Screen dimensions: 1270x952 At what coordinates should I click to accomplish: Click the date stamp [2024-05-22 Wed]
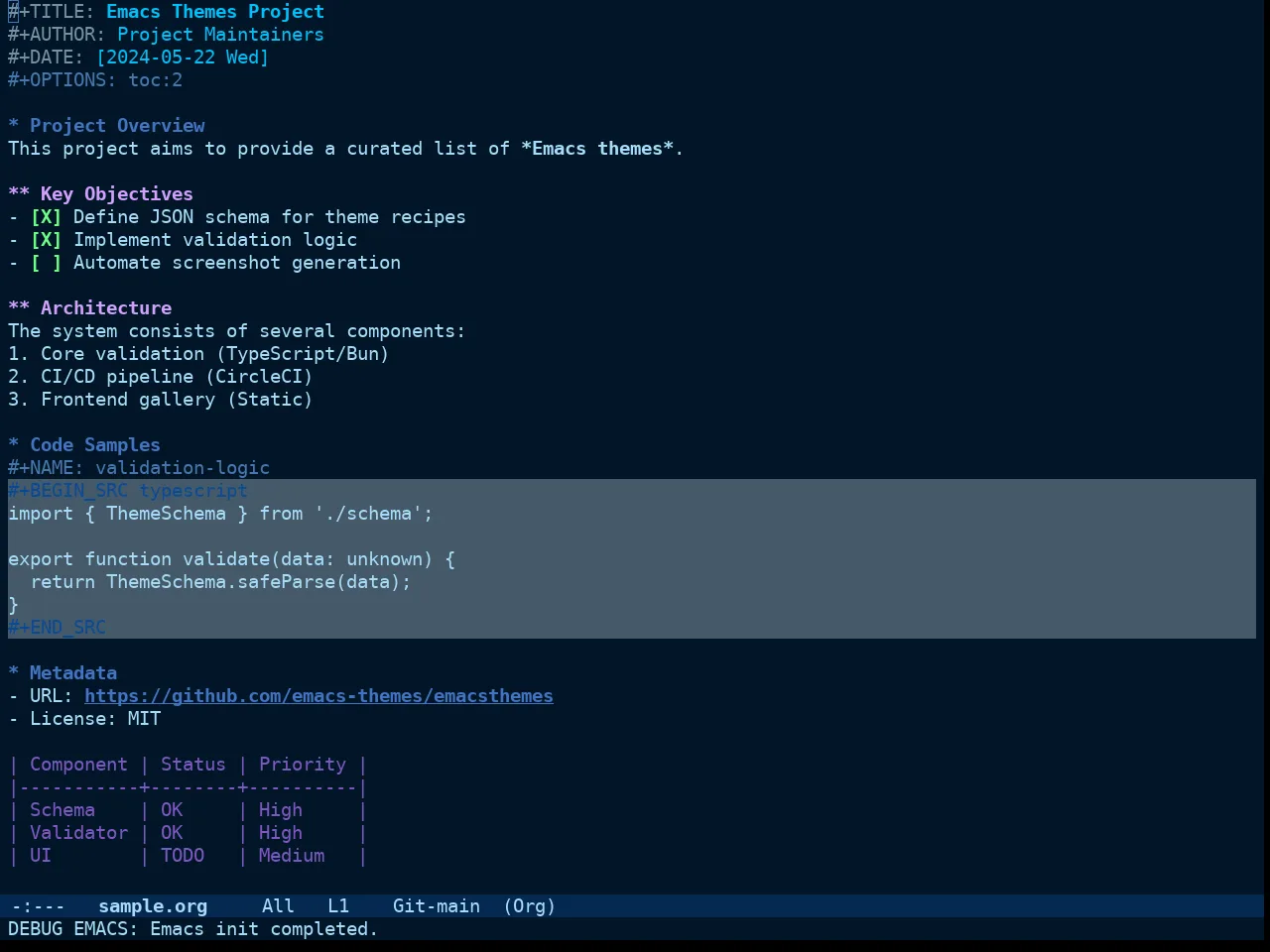pyautogui.click(x=183, y=58)
